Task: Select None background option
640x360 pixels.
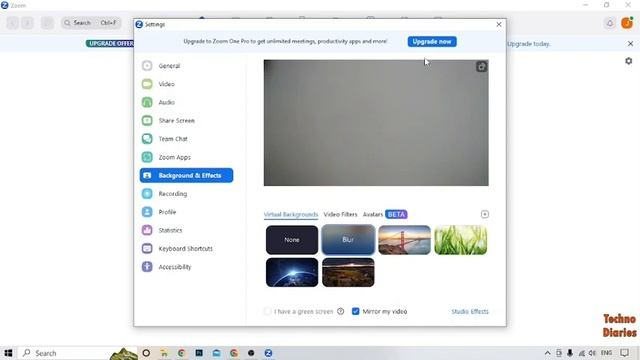Action: pyautogui.click(x=292, y=240)
